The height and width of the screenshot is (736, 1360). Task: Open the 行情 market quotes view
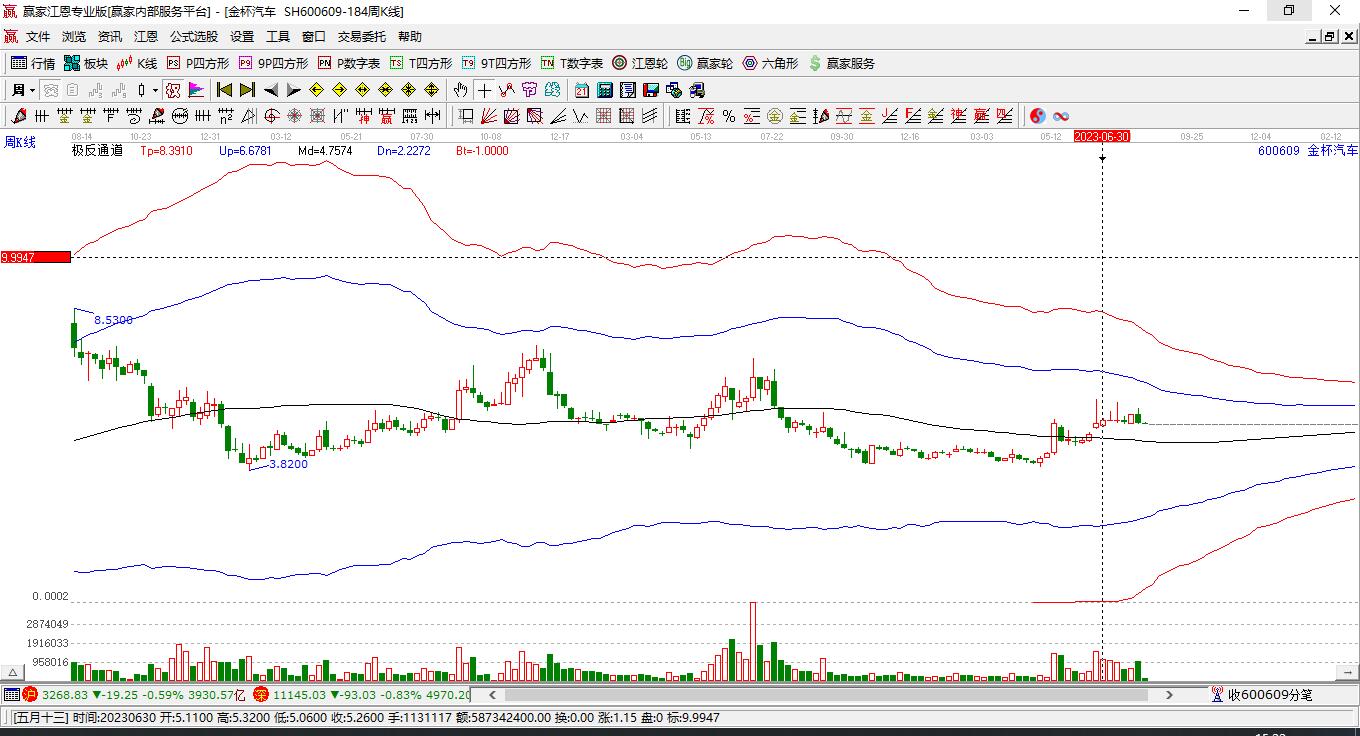coord(32,63)
